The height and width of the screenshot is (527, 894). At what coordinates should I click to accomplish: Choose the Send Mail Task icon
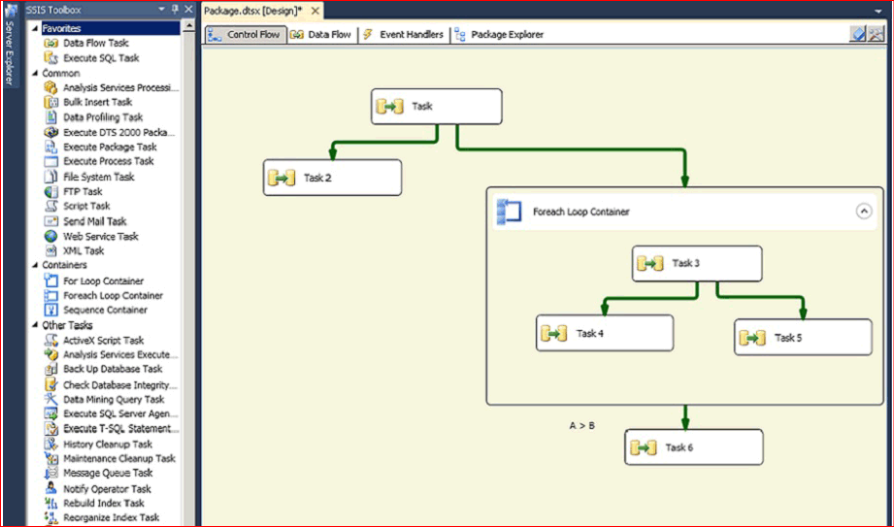pyautogui.click(x=52, y=221)
